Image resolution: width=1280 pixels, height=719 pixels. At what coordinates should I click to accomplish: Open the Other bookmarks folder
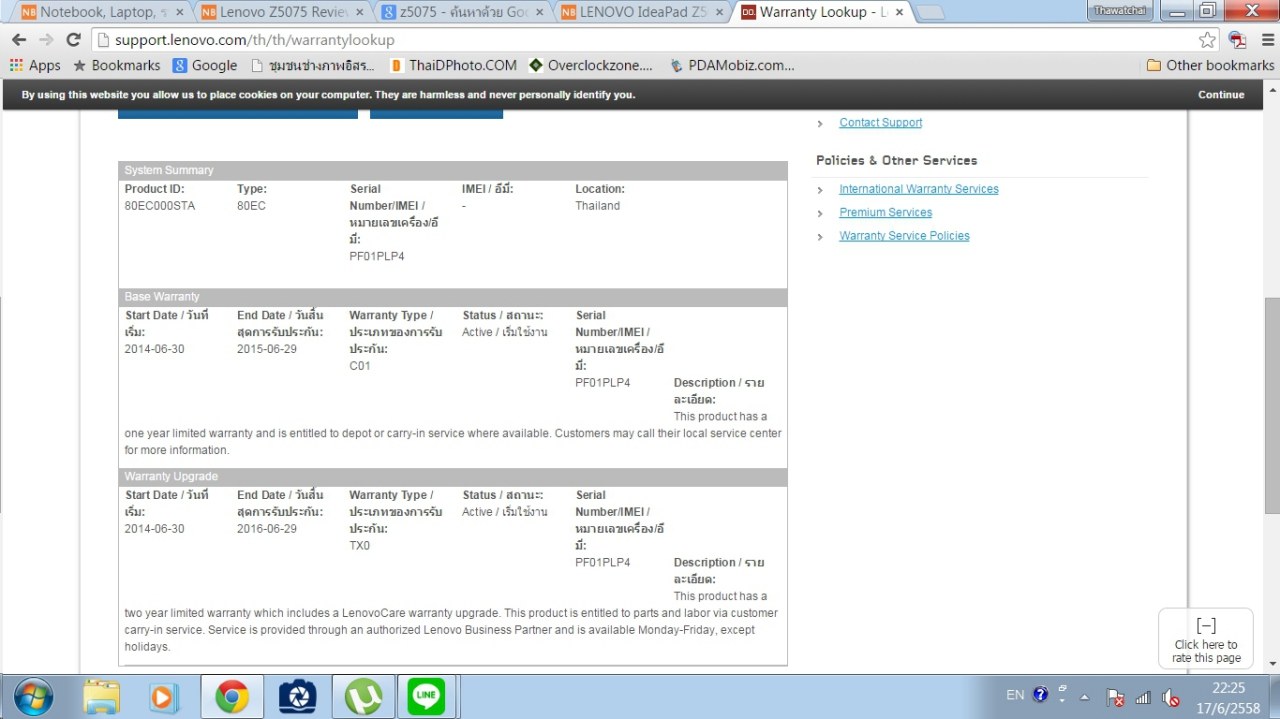1210,65
